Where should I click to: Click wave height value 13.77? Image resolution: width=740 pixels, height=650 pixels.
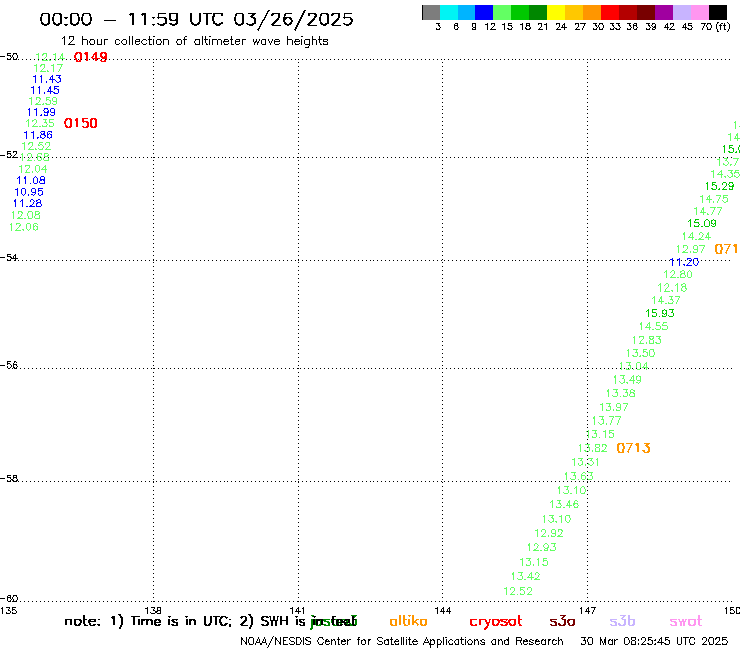(606, 420)
